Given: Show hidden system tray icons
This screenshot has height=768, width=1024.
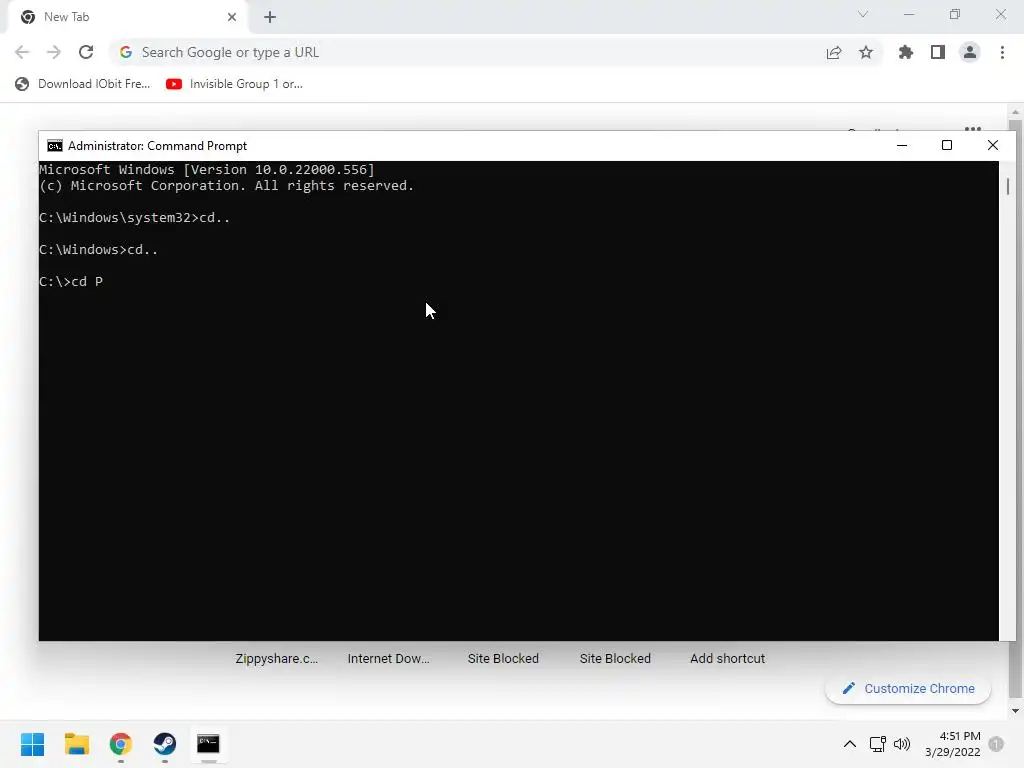Looking at the screenshot, I should point(850,744).
